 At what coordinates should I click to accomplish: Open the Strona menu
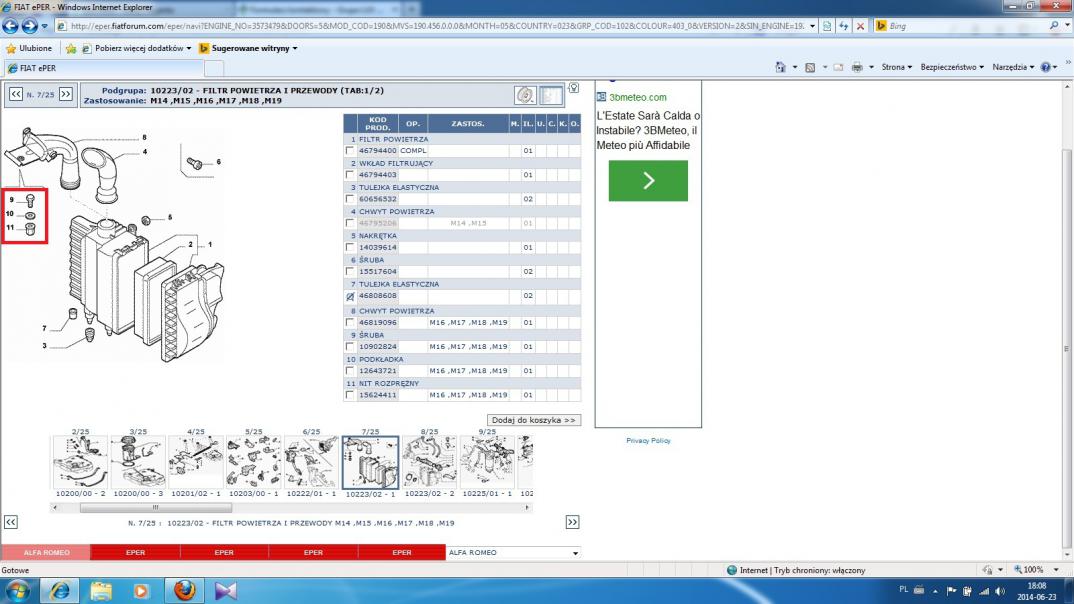click(x=897, y=67)
